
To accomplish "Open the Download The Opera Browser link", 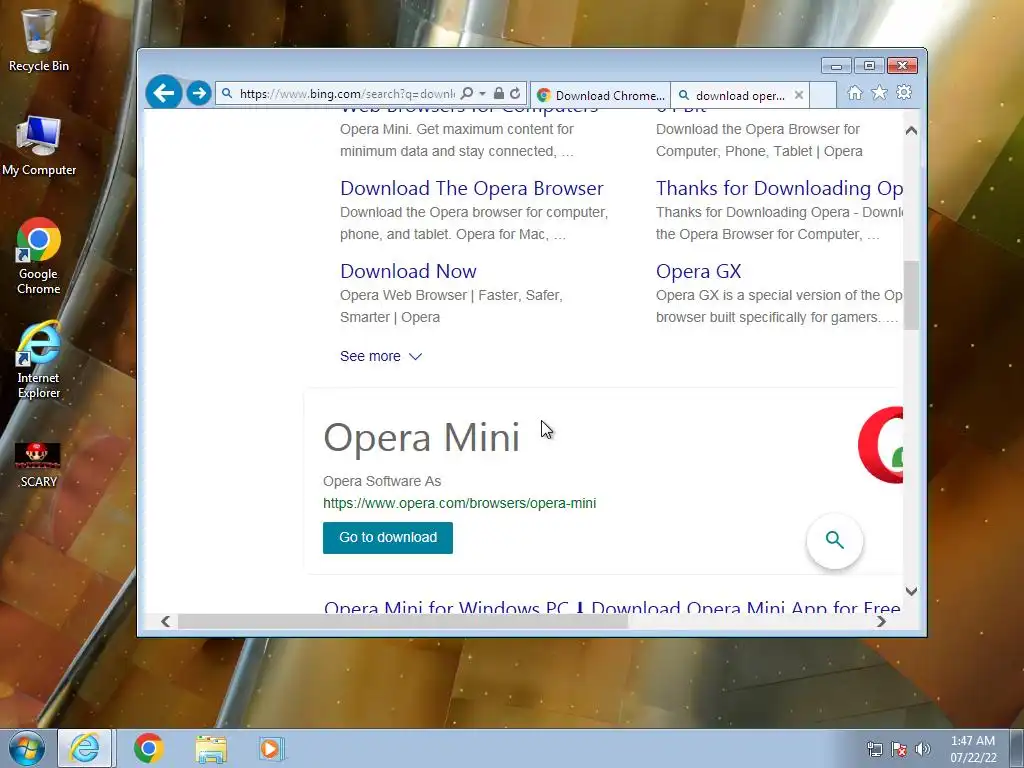I will point(472,188).
